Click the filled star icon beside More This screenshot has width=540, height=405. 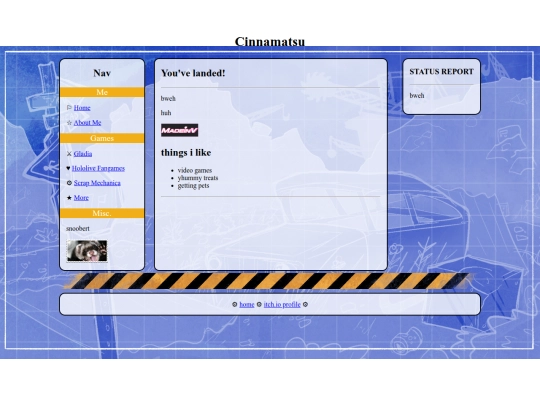(69, 198)
